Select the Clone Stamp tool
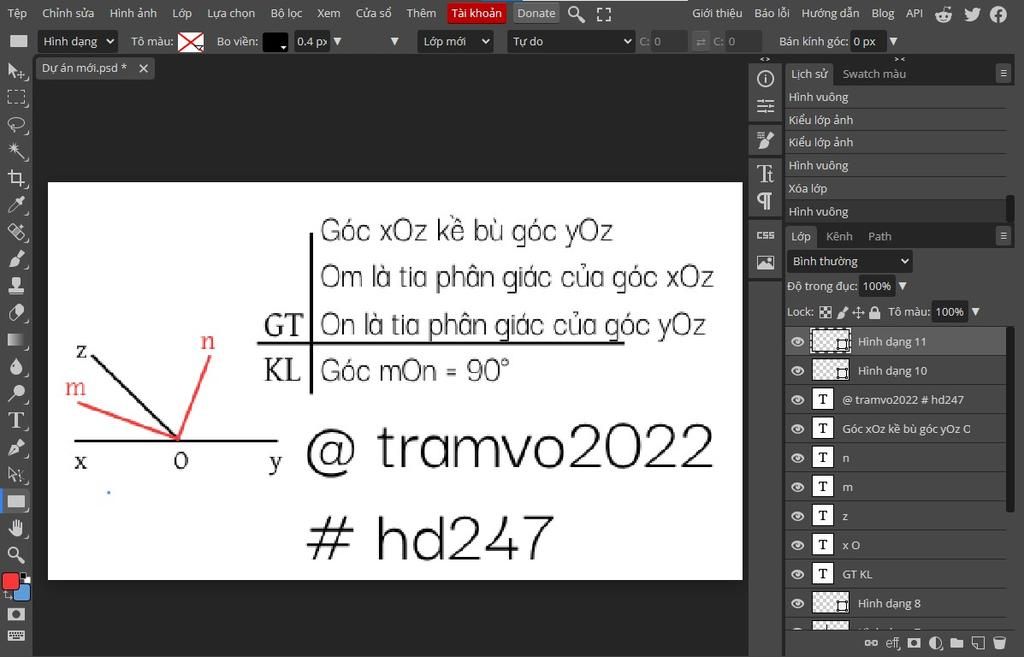1024x657 pixels. pyautogui.click(x=16, y=286)
